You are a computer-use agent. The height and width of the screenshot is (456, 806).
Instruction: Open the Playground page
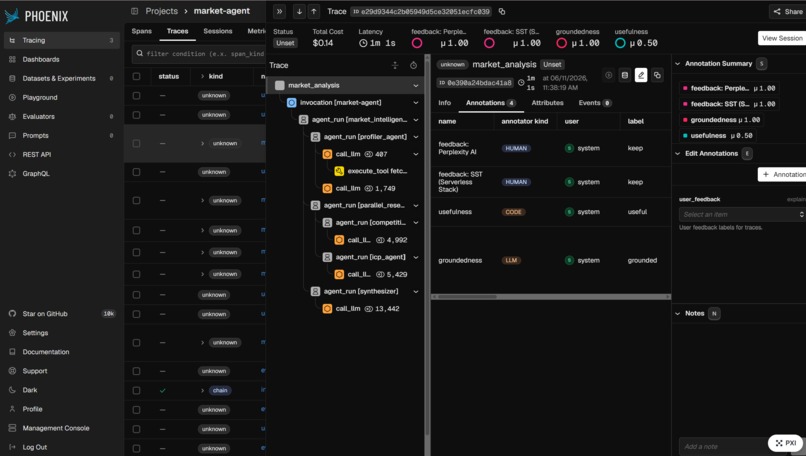pos(62,97)
